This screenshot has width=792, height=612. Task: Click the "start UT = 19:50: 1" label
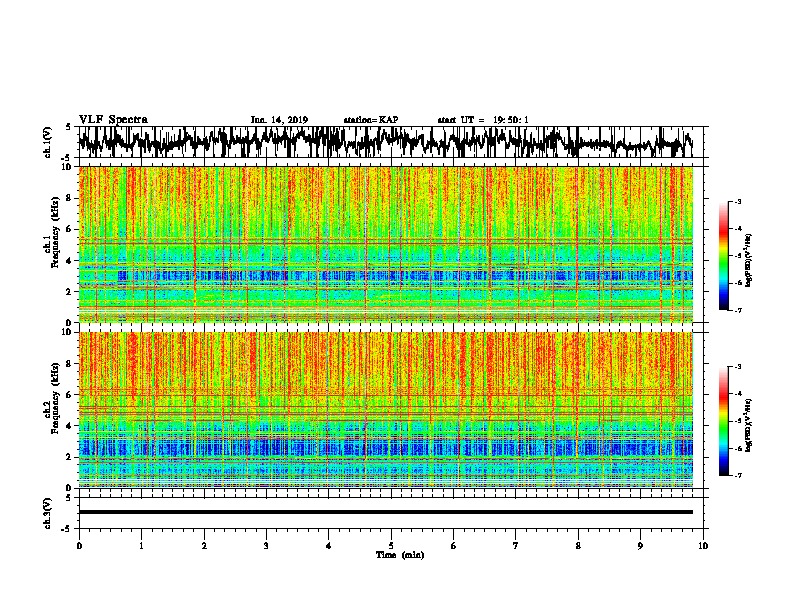tap(483, 120)
